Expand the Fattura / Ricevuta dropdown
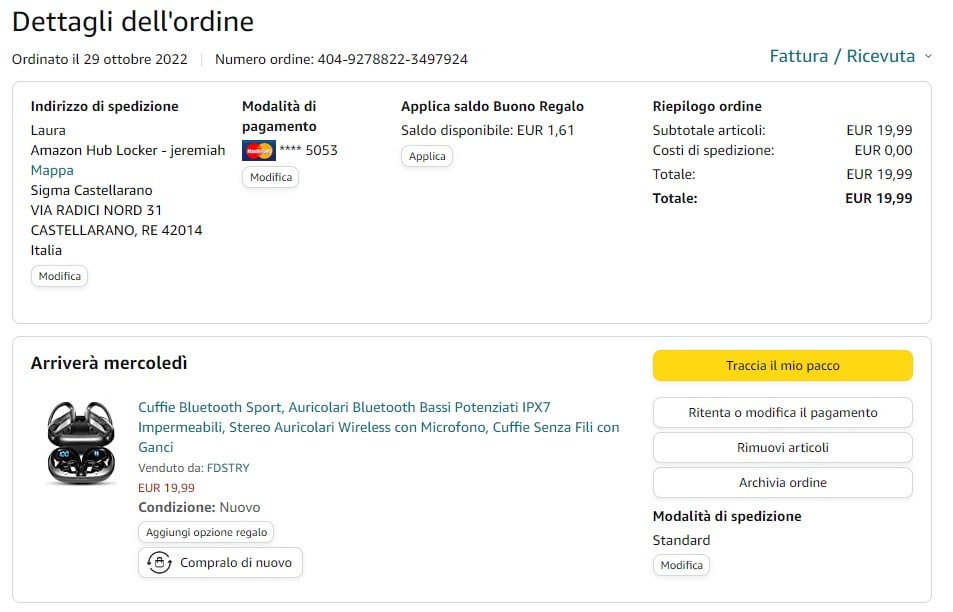 pos(850,56)
